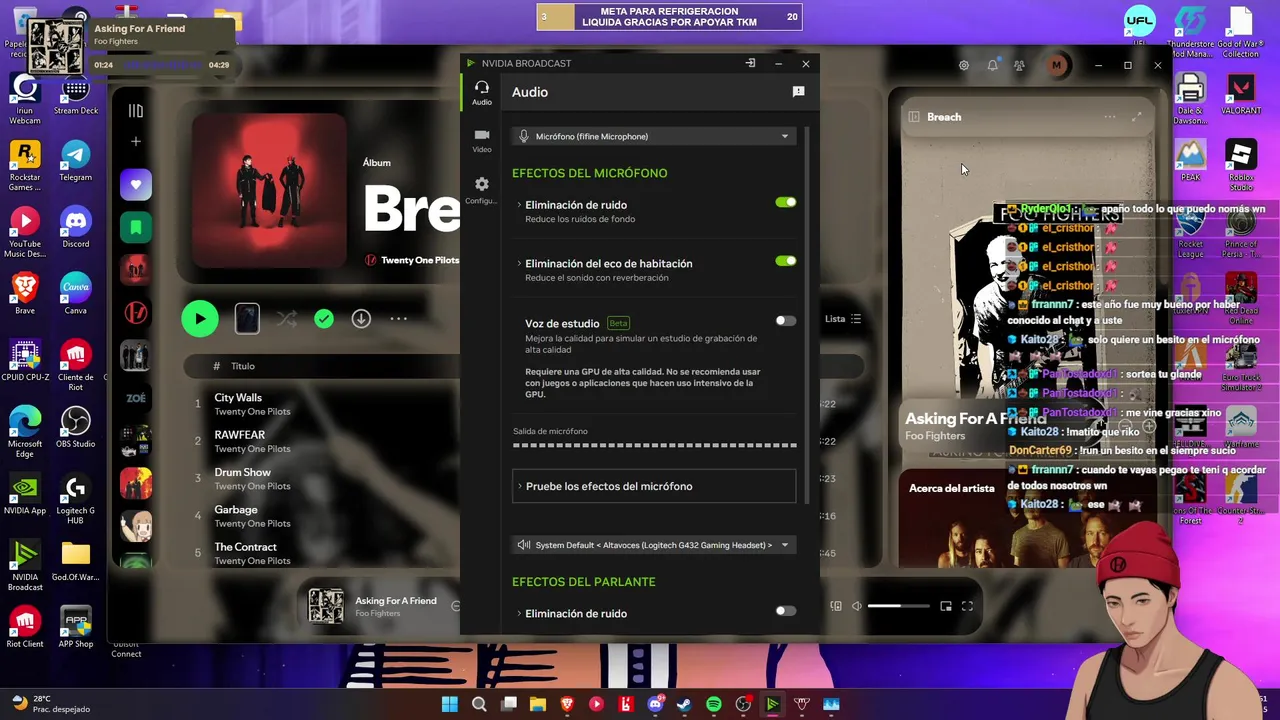This screenshot has width=1280, height=720.
Task: Open the Audio tab in NVIDIA Broadcast
Action: 482,93
